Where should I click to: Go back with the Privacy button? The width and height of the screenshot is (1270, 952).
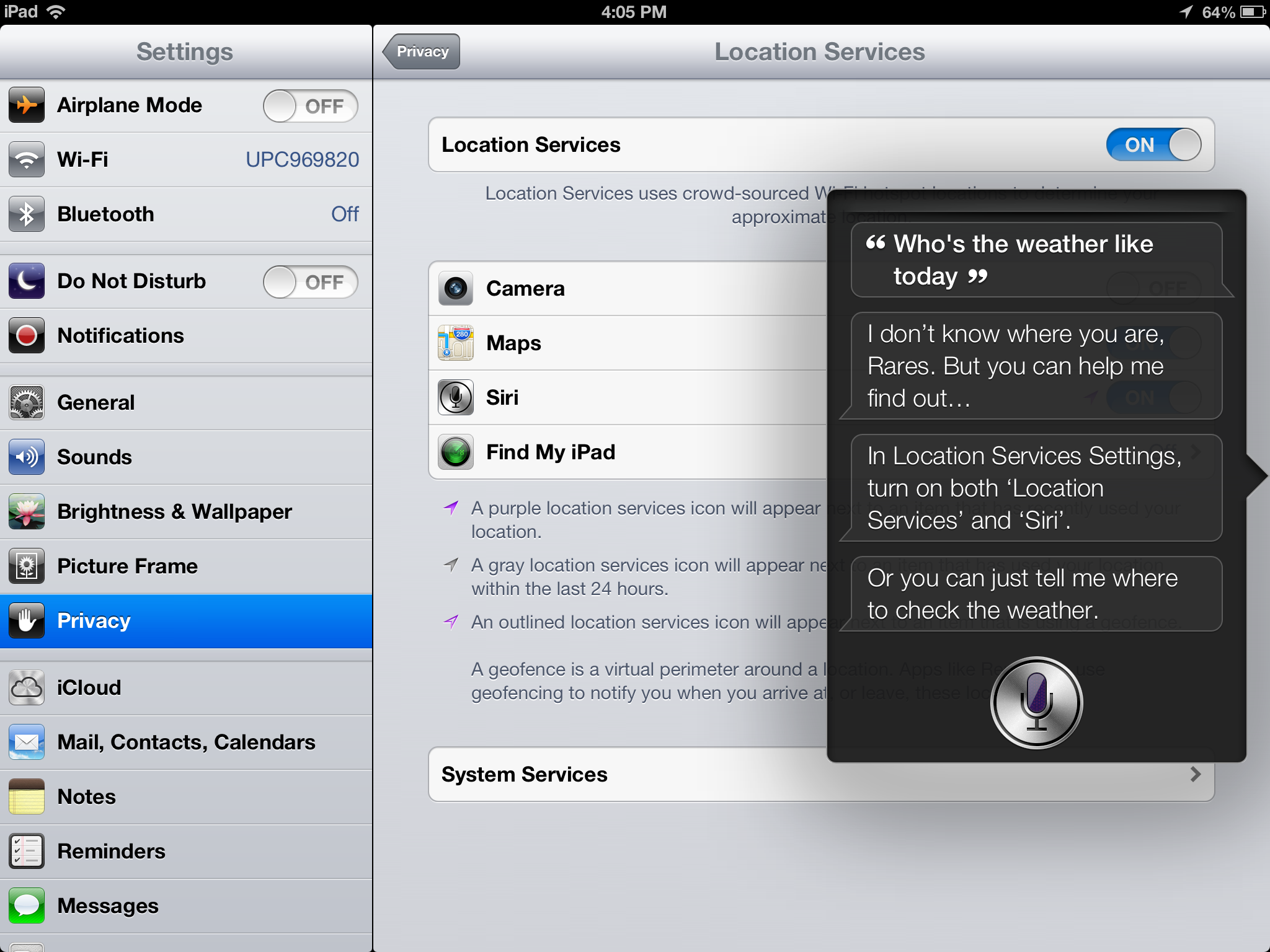[x=422, y=51]
